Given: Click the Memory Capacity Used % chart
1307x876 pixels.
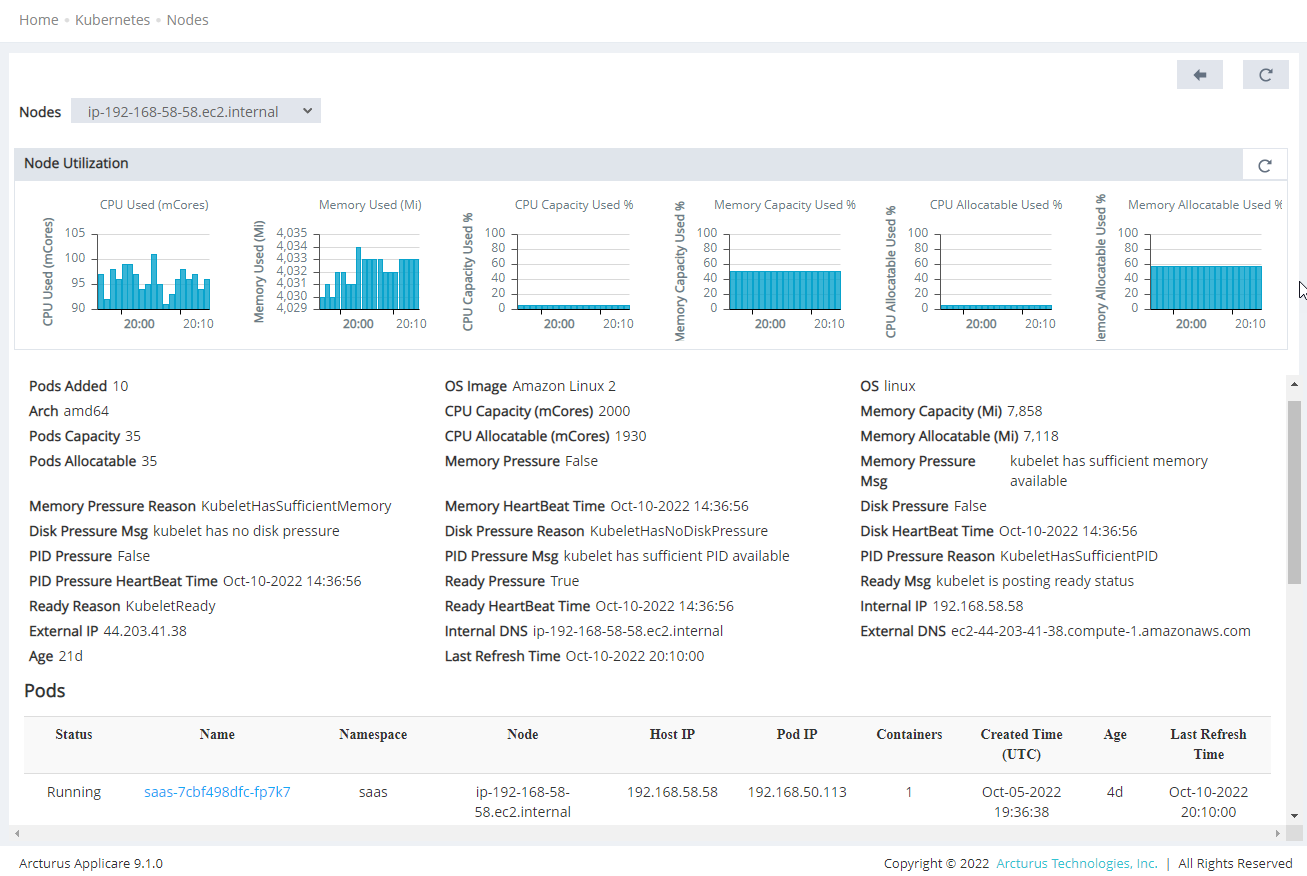Looking at the screenshot, I should 785,268.
